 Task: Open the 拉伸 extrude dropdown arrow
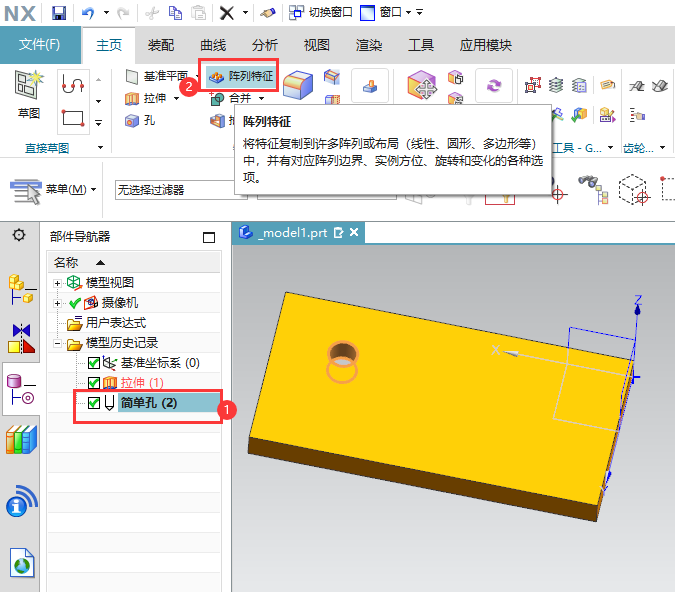[x=176, y=99]
